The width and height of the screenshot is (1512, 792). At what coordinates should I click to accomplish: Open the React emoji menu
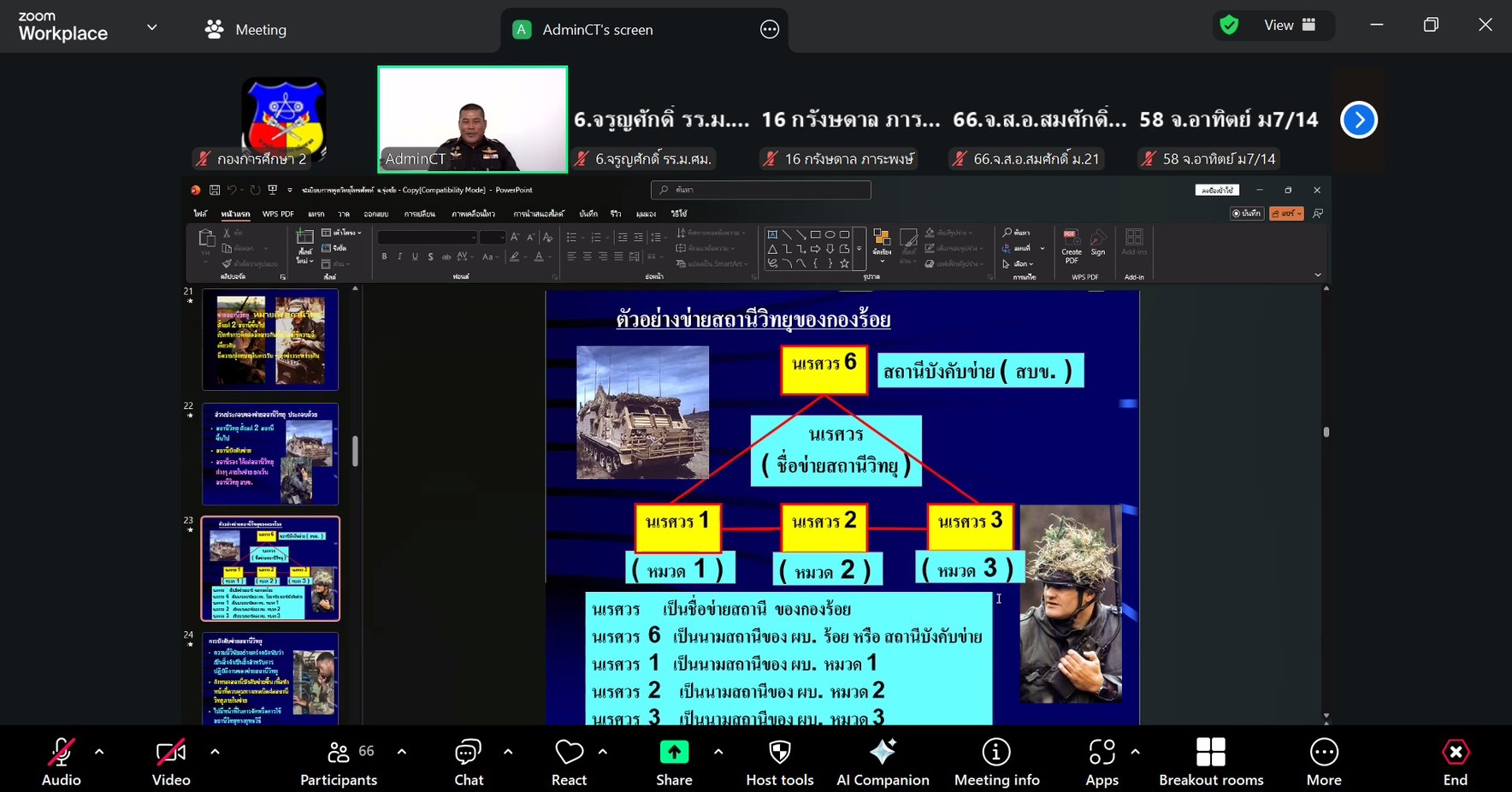click(569, 761)
